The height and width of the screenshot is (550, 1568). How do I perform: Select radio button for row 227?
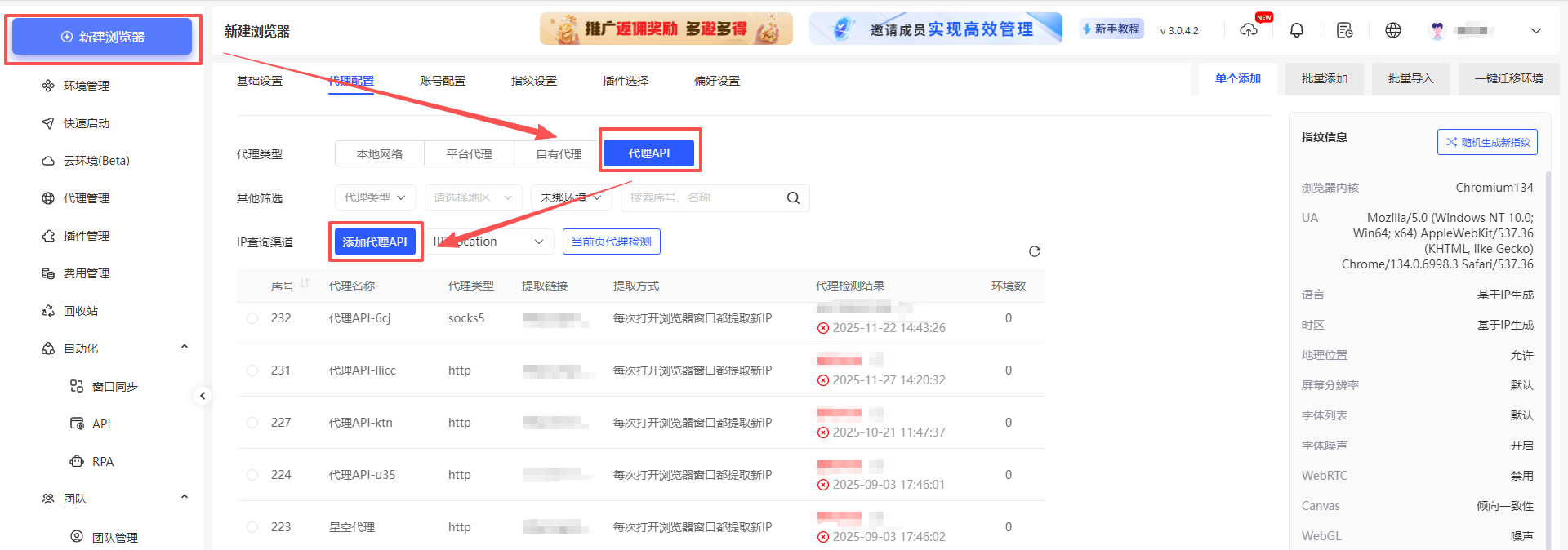click(252, 423)
